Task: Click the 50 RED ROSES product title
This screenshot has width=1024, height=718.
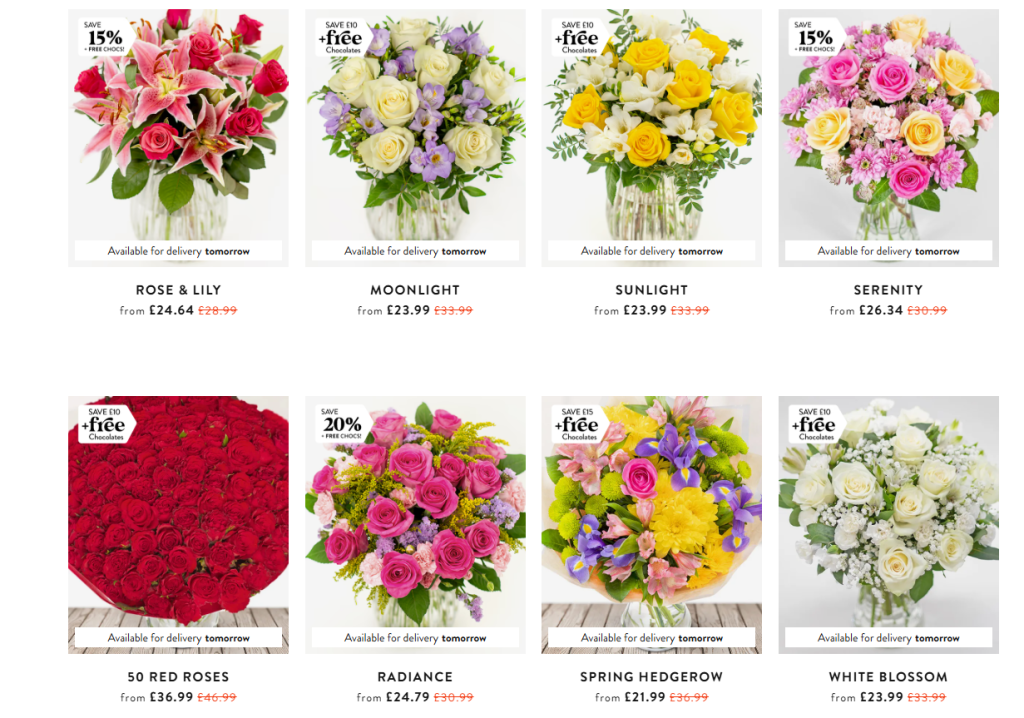Action: pos(178,677)
